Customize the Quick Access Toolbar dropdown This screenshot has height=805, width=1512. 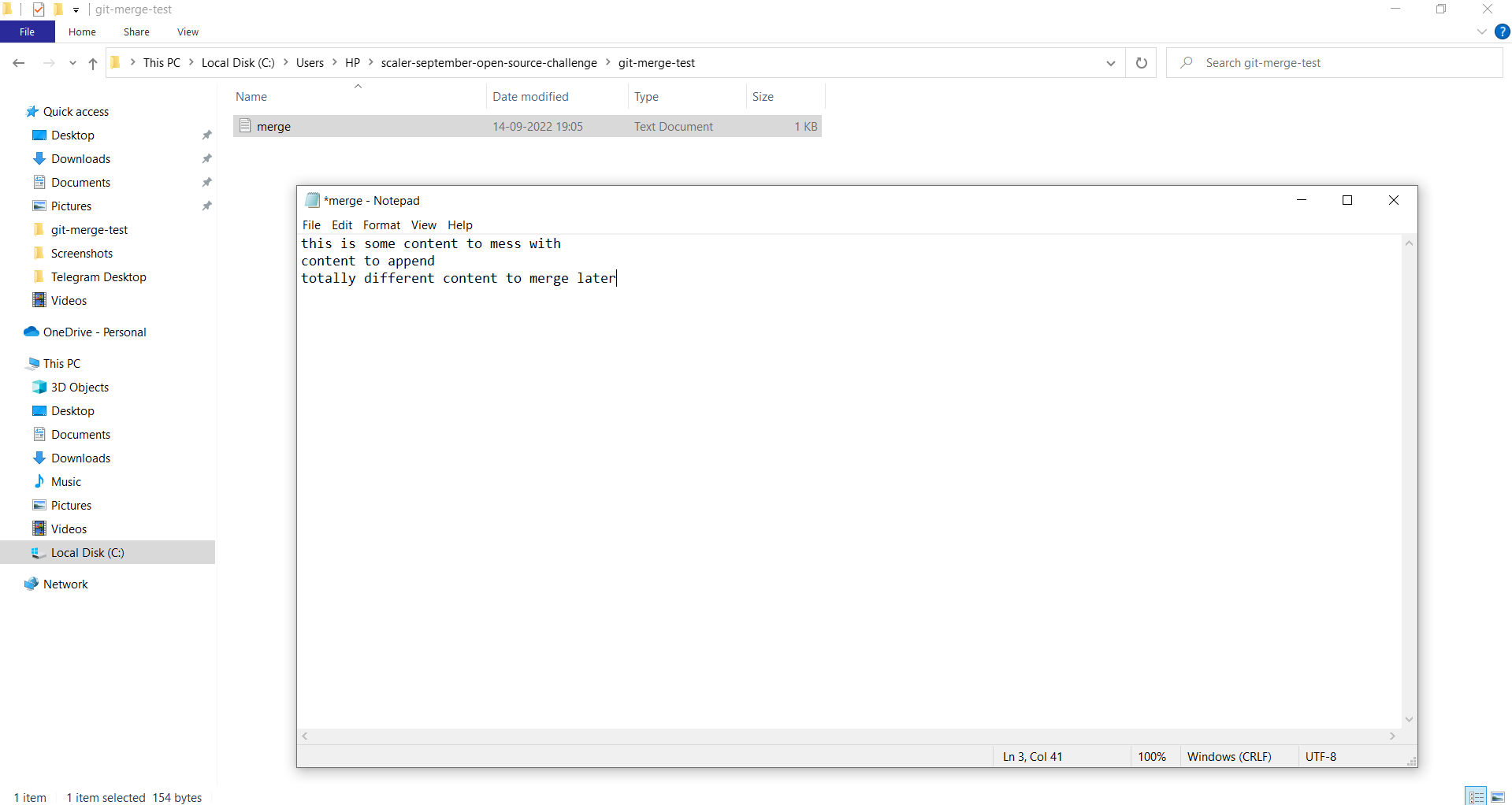point(76,9)
